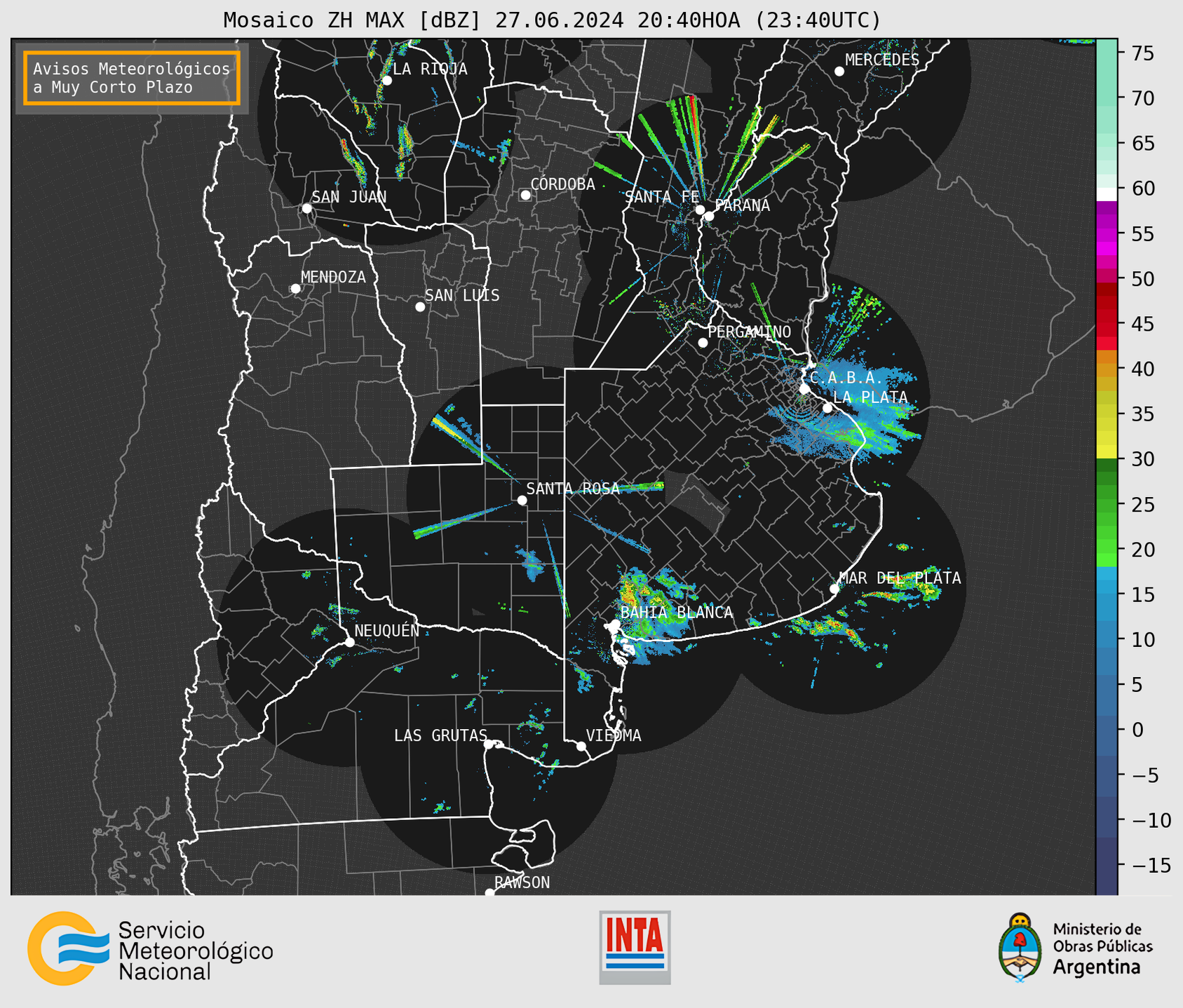Screen dimensions: 1183x1008
Task: Click the La Plata city dot
Action: pyautogui.click(x=827, y=408)
